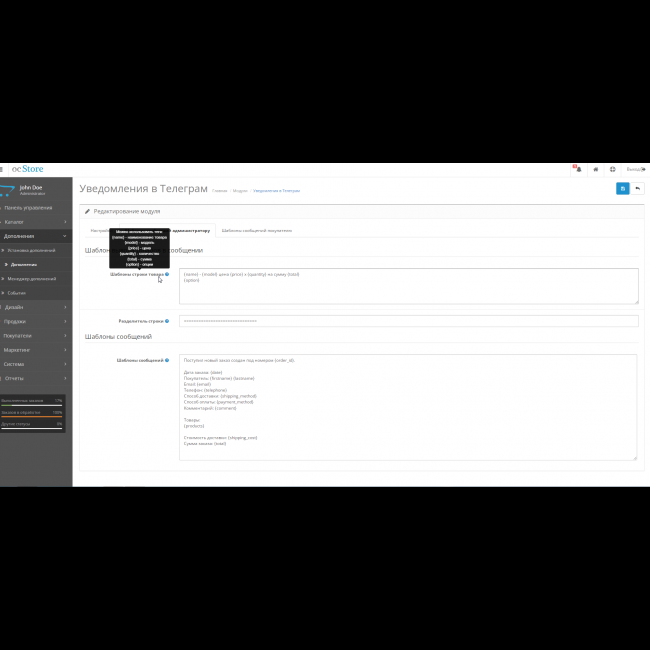Click the home icon in header
This screenshot has width=650, height=650.
coord(596,169)
